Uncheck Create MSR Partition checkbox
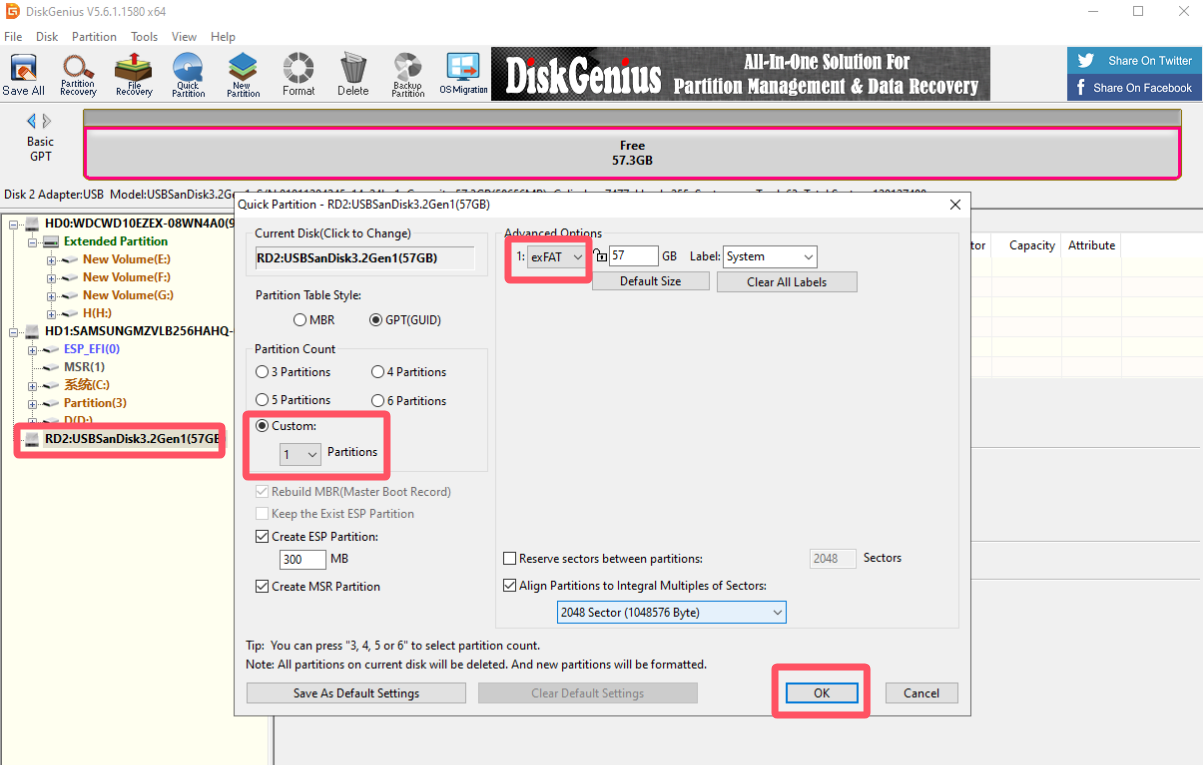The image size is (1203, 765). point(263,587)
